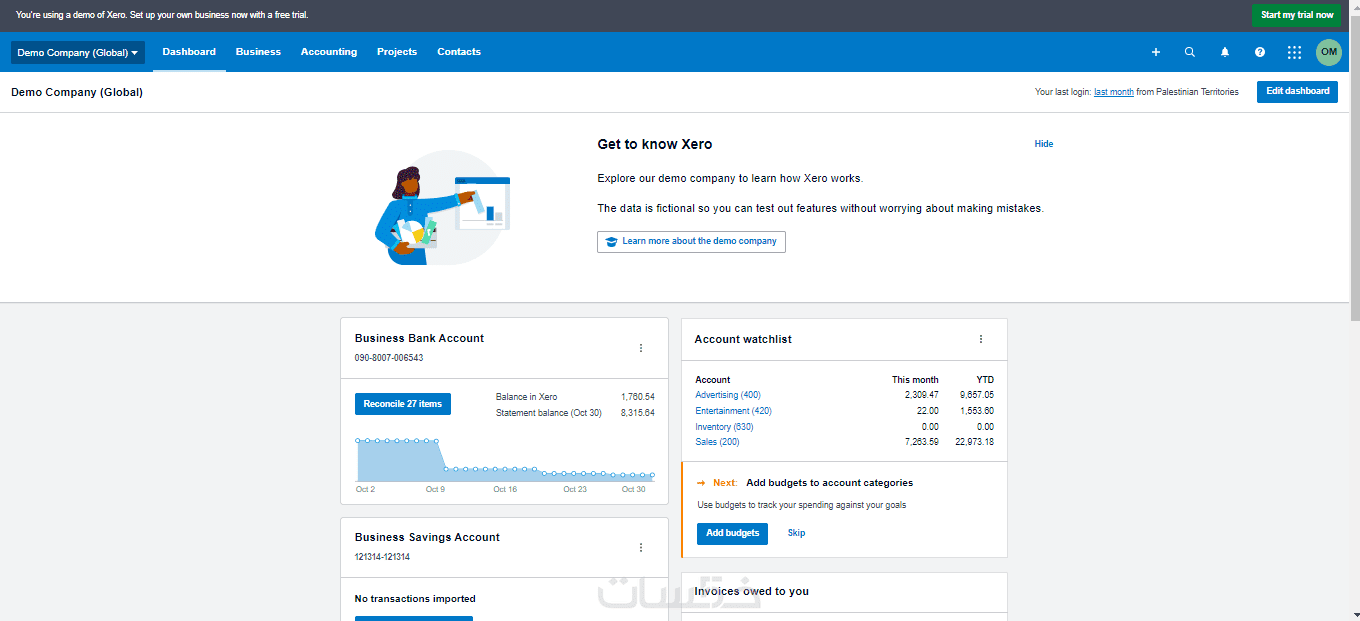Click the Business Savings Account title
This screenshot has height=621, width=1360.
coord(427,537)
